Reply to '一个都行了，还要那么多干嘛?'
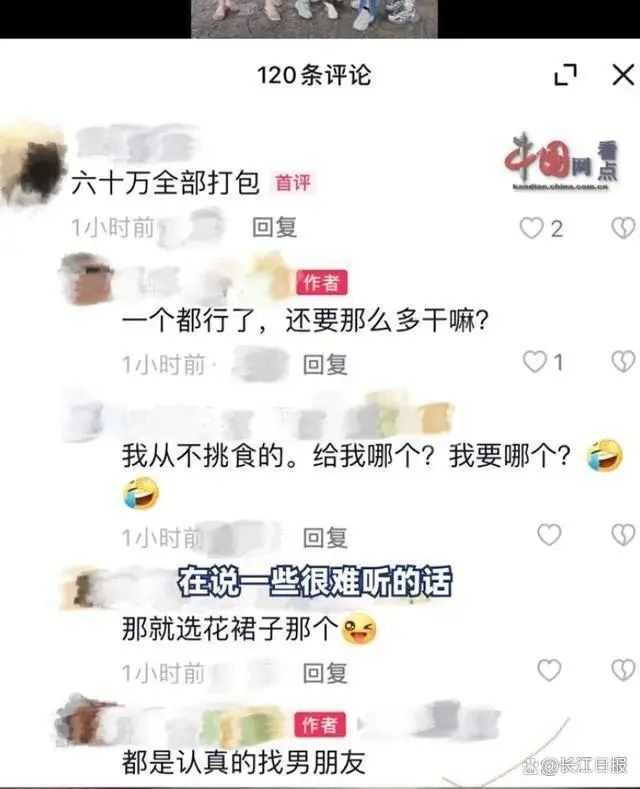 coord(325,364)
